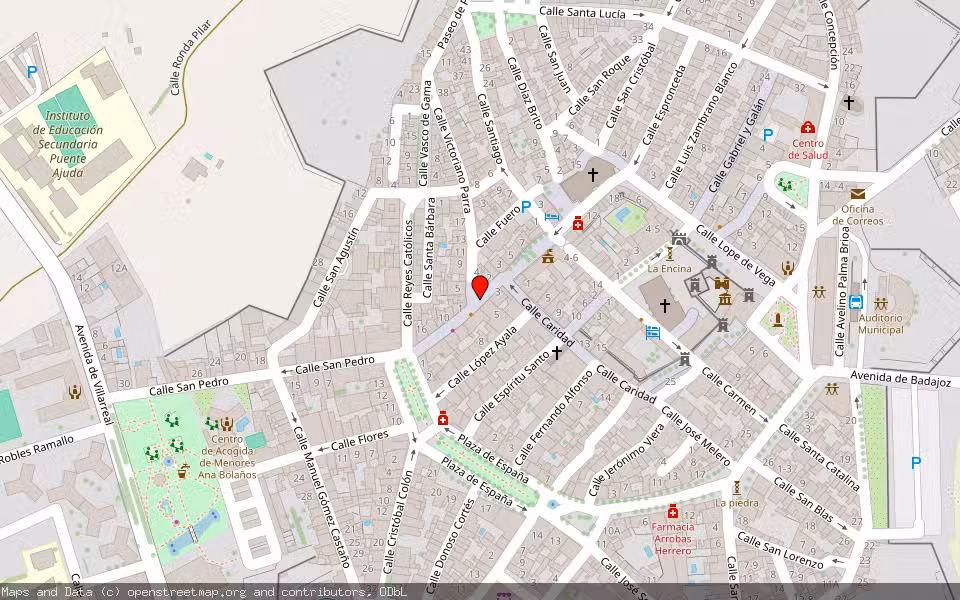Select the Calle Díaz Brito label
The width and height of the screenshot is (960, 600).
coord(525,93)
